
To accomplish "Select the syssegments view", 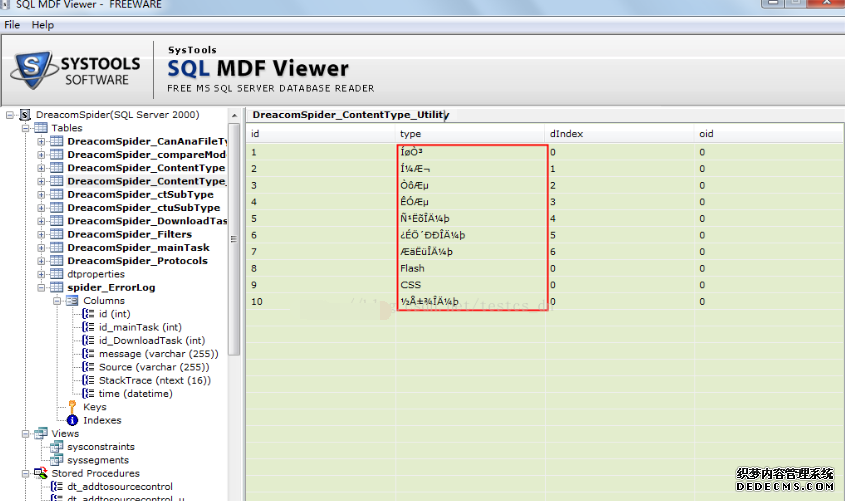I will [x=98, y=460].
